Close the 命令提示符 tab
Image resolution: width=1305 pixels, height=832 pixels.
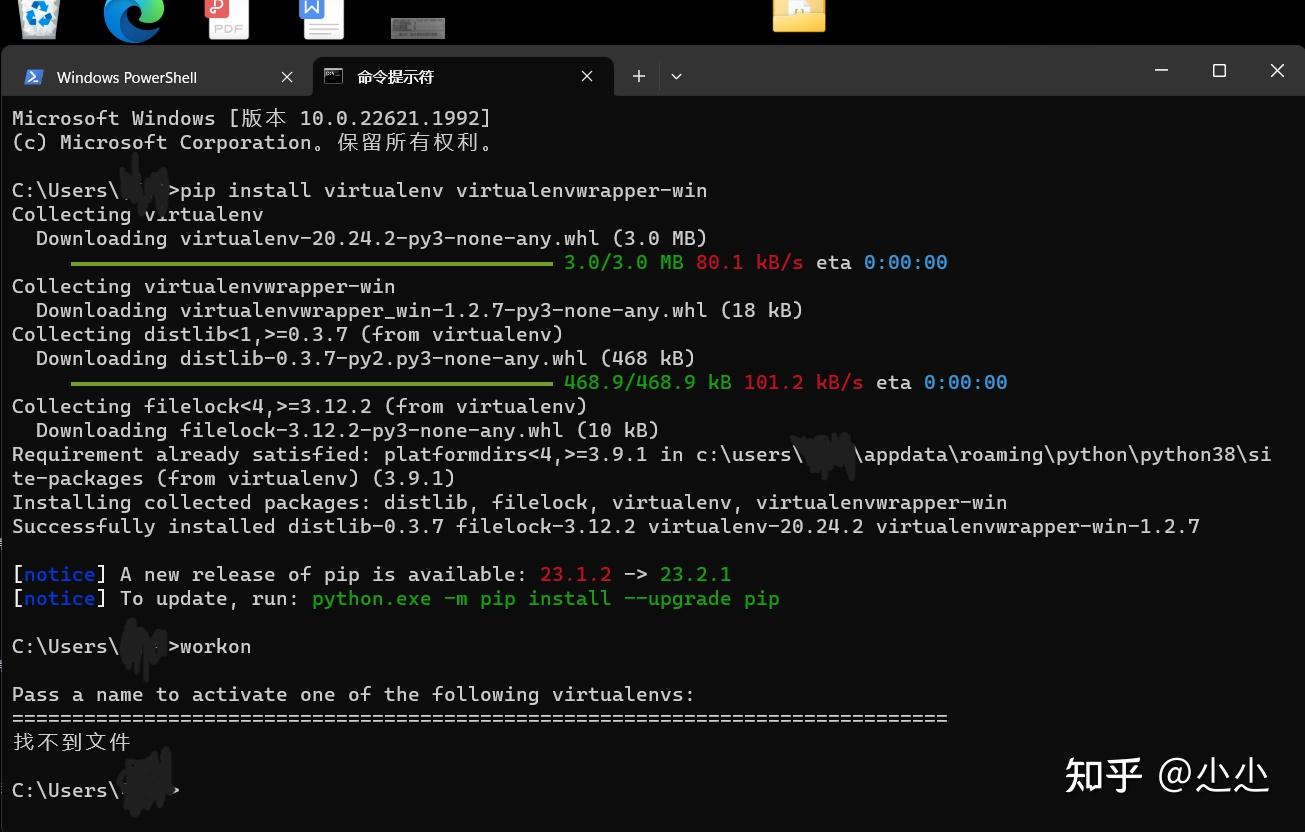(x=587, y=76)
